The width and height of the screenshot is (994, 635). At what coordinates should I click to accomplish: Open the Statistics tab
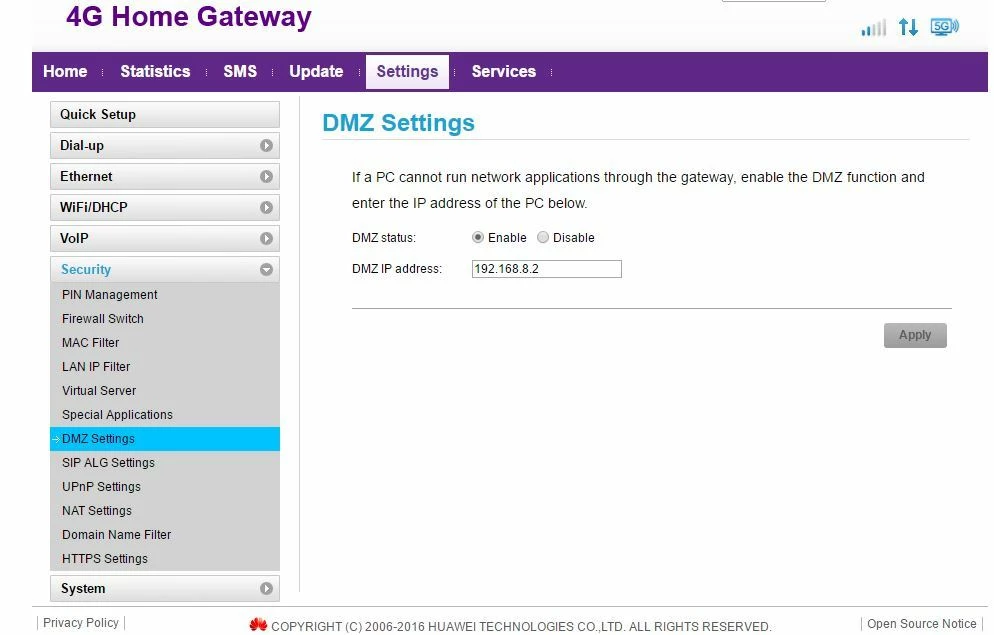(x=155, y=72)
